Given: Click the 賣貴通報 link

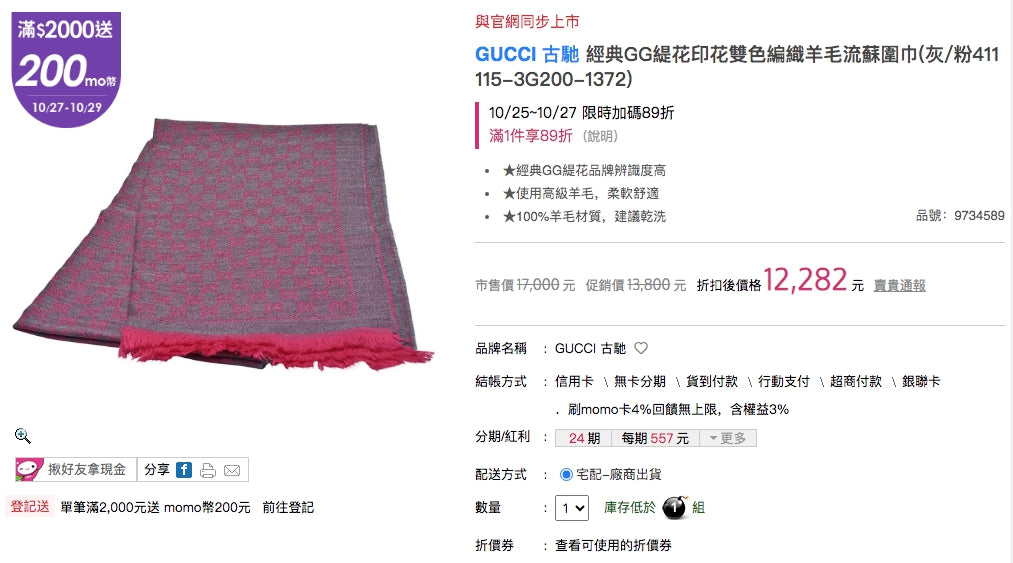Looking at the screenshot, I should point(899,286).
